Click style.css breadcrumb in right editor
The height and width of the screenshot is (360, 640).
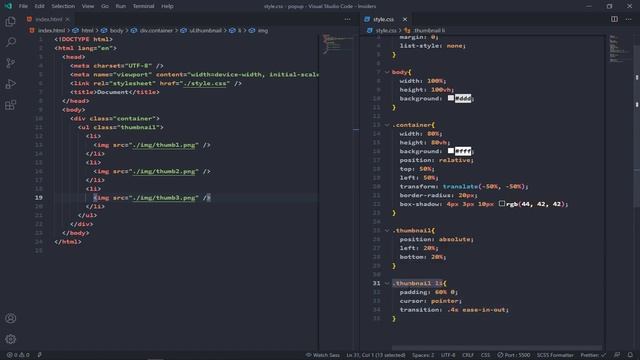point(386,30)
